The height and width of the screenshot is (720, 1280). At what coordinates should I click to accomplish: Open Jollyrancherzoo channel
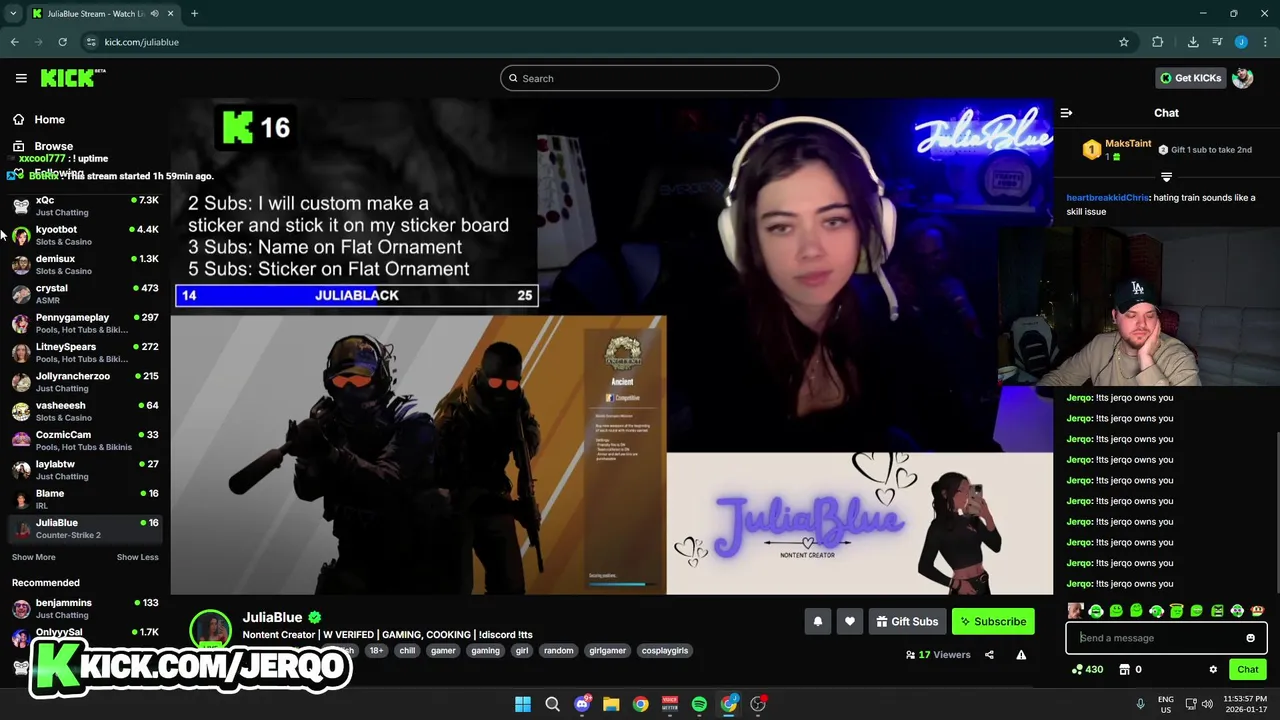click(x=85, y=381)
